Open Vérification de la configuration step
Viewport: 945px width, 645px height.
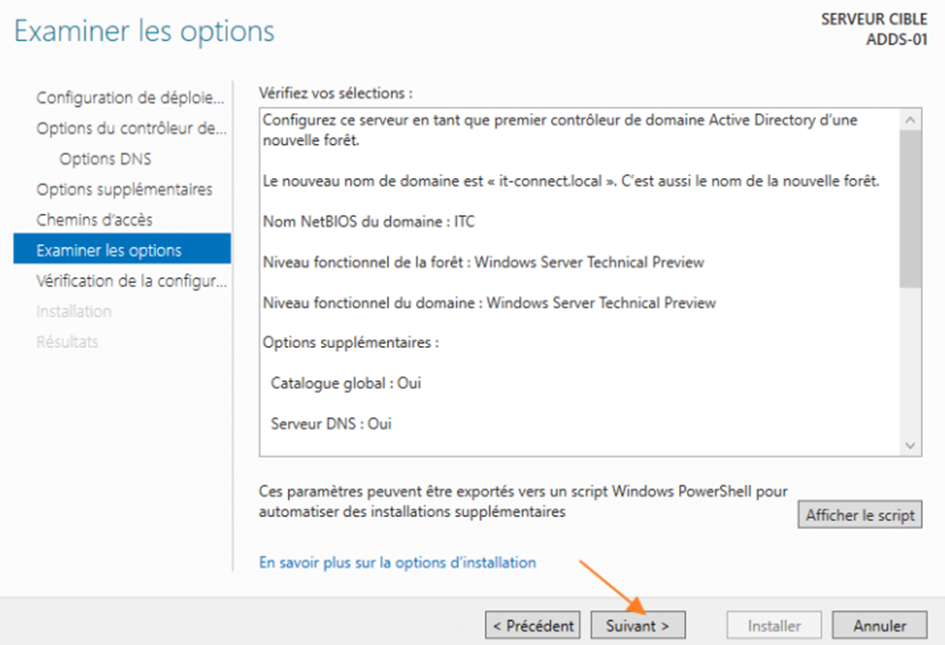pos(131,281)
